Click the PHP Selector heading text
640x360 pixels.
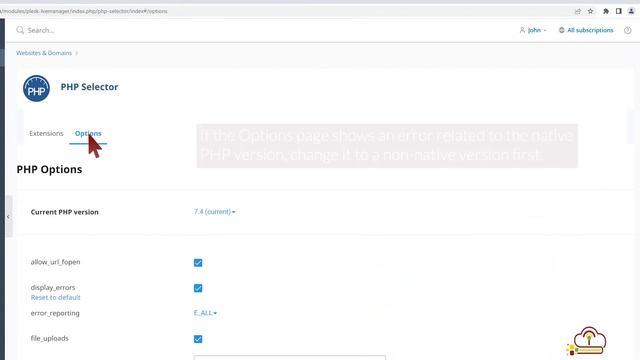click(89, 87)
